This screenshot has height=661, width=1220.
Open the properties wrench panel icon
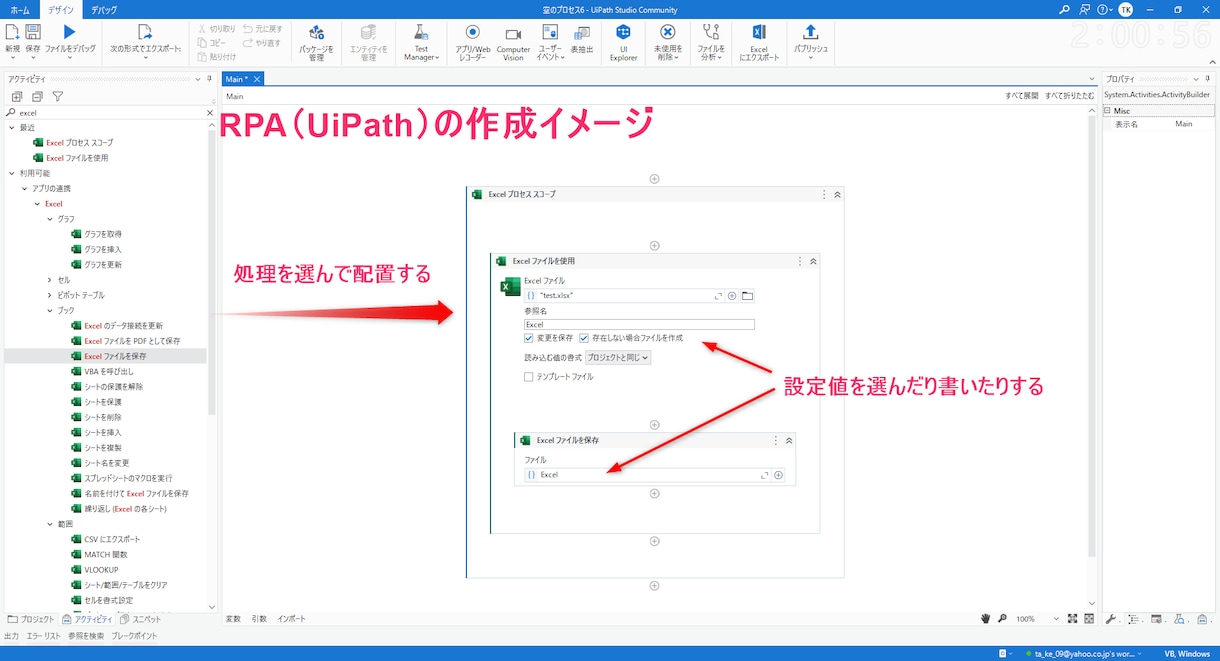[1111, 619]
